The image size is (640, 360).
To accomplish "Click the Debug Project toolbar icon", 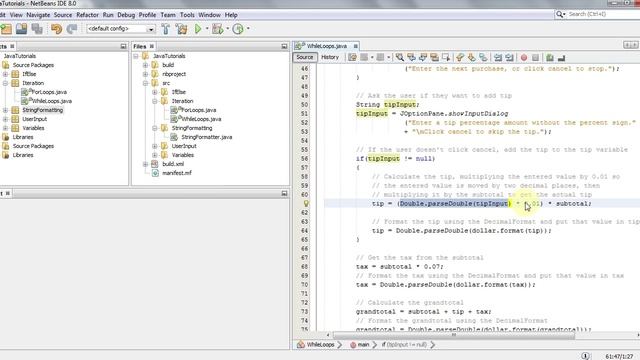I will pyautogui.click(x=218, y=29).
